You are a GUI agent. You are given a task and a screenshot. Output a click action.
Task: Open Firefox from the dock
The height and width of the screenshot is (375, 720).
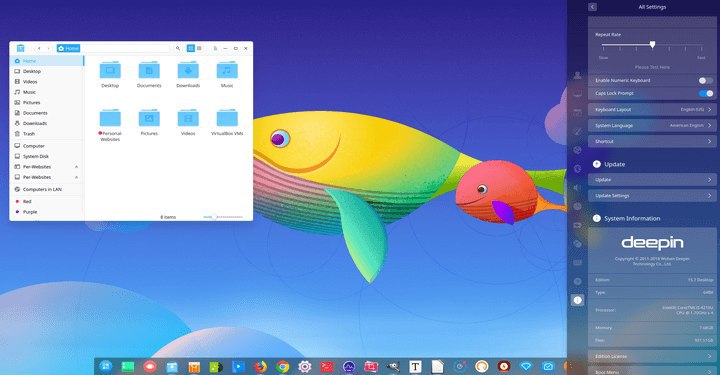point(260,366)
